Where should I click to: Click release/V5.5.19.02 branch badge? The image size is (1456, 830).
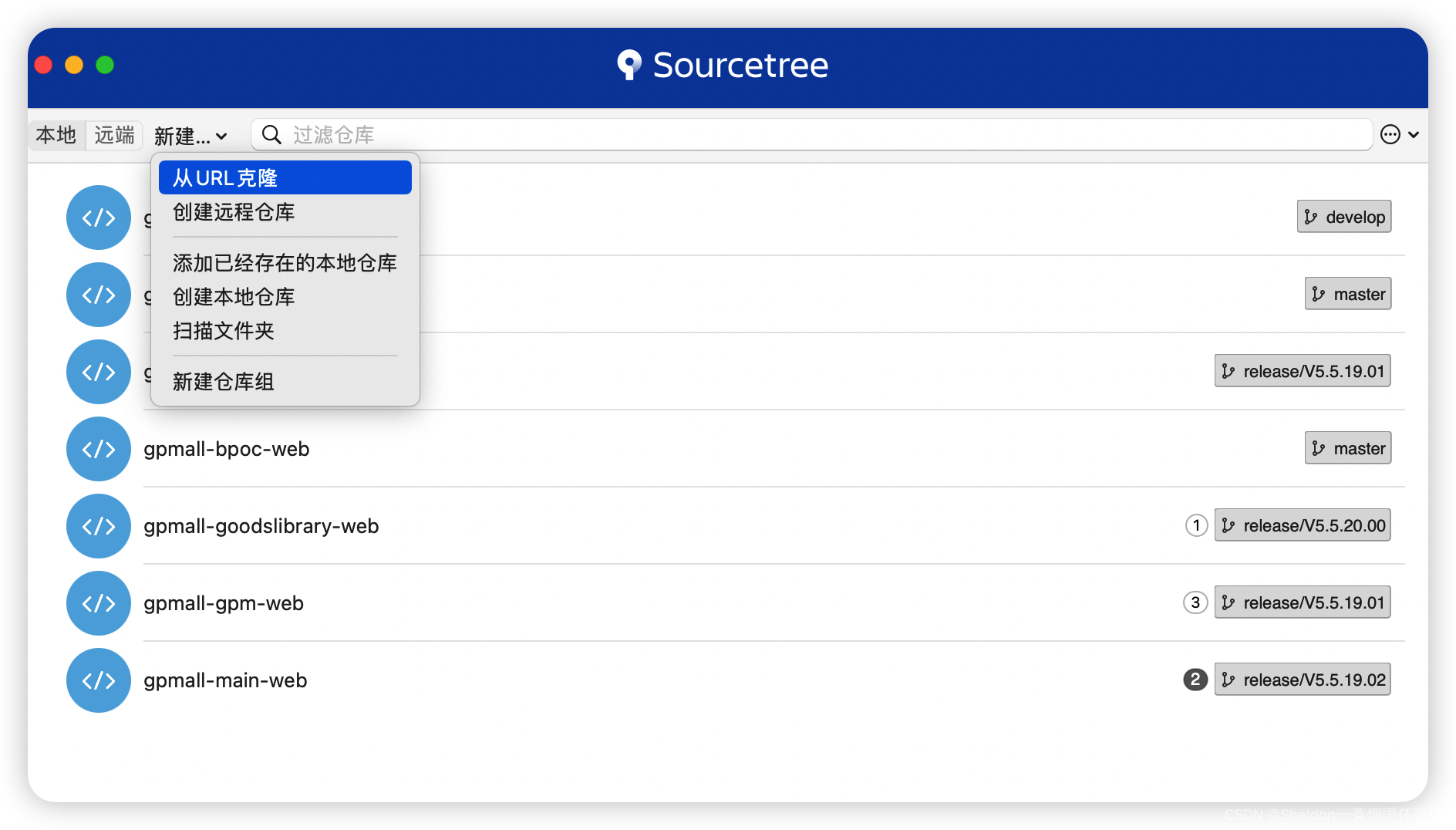pos(1303,680)
